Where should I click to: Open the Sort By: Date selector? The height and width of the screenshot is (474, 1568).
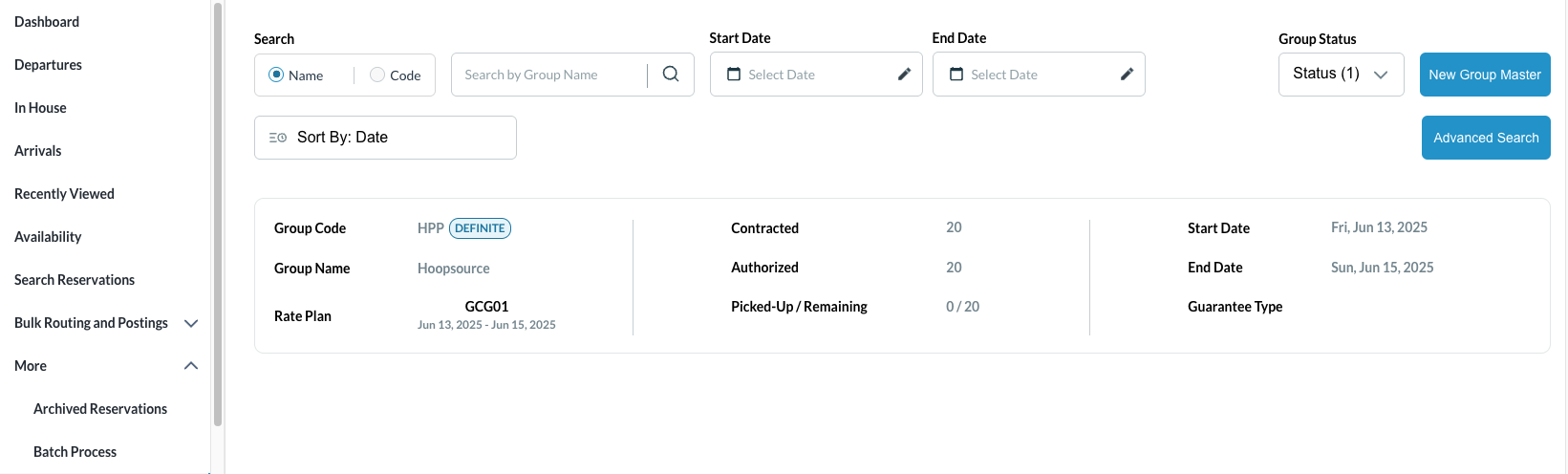click(385, 138)
